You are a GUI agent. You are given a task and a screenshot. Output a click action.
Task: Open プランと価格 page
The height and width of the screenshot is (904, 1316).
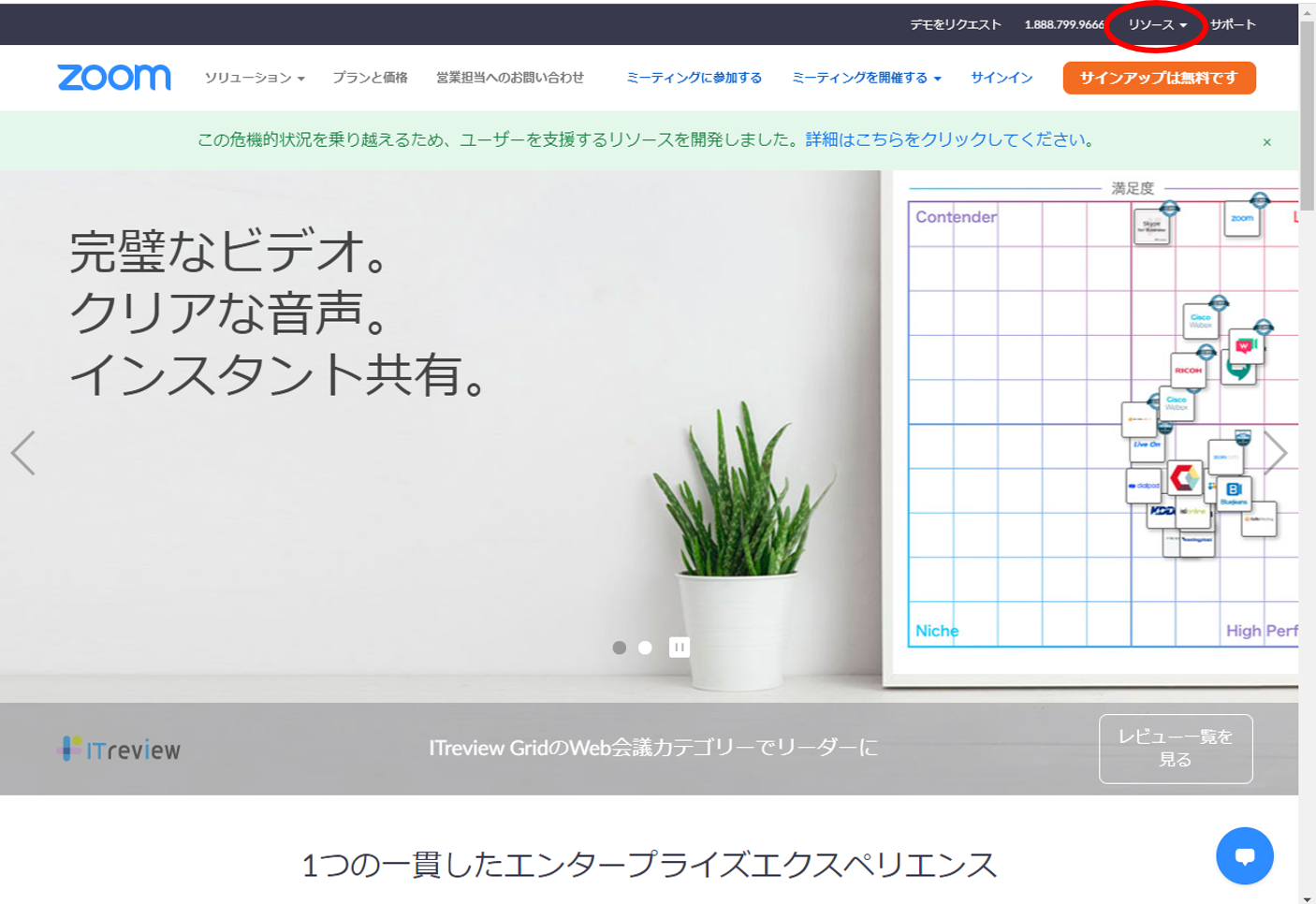click(x=370, y=78)
